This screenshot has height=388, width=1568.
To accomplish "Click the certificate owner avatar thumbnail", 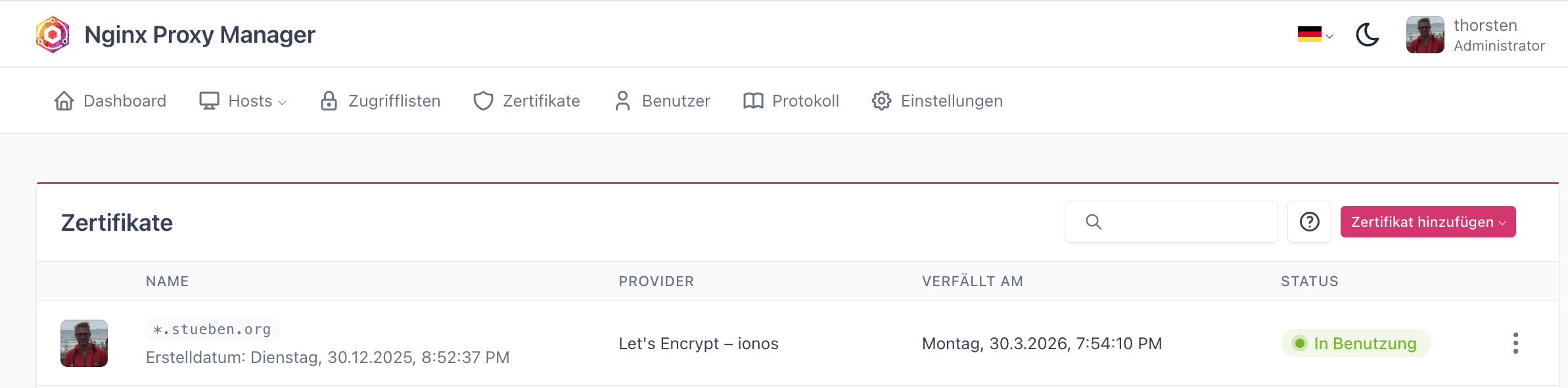I will (x=84, y=343).
